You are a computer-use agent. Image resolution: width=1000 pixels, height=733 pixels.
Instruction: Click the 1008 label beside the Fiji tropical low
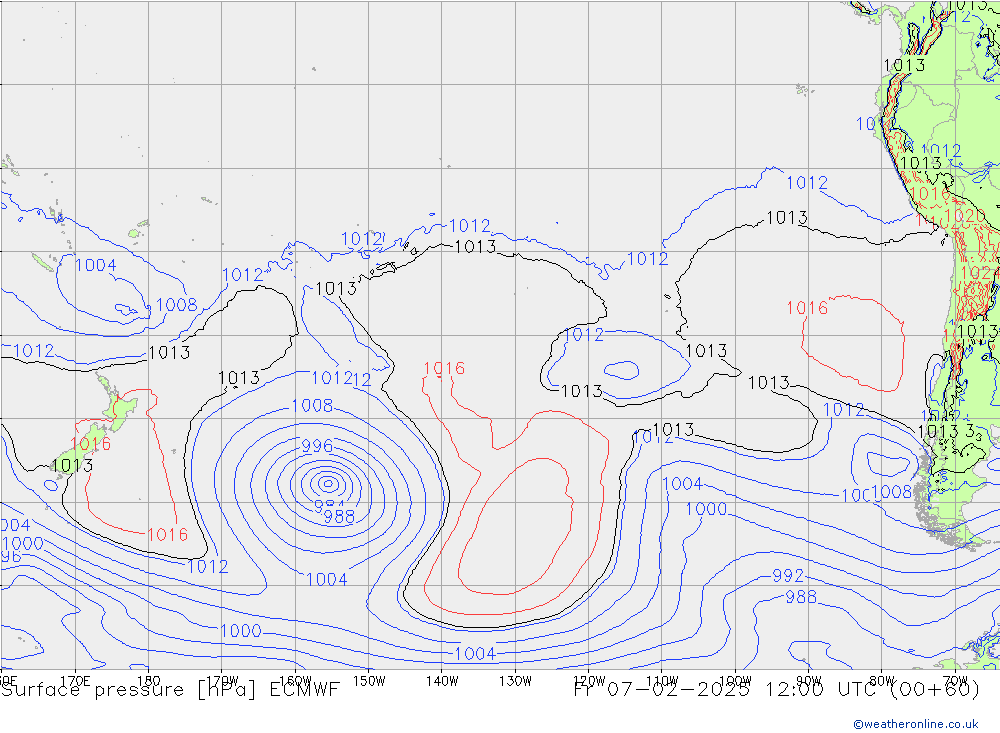177,304
